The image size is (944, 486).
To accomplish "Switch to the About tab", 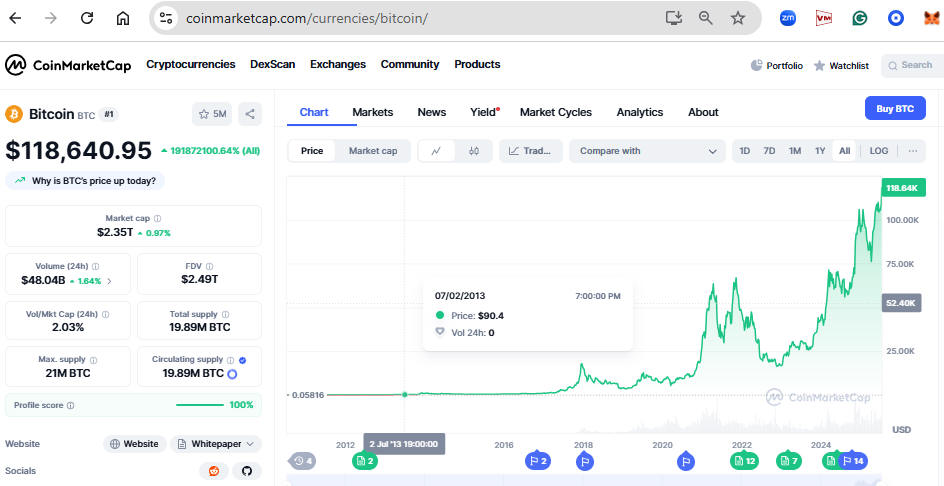I will [703, 112].
